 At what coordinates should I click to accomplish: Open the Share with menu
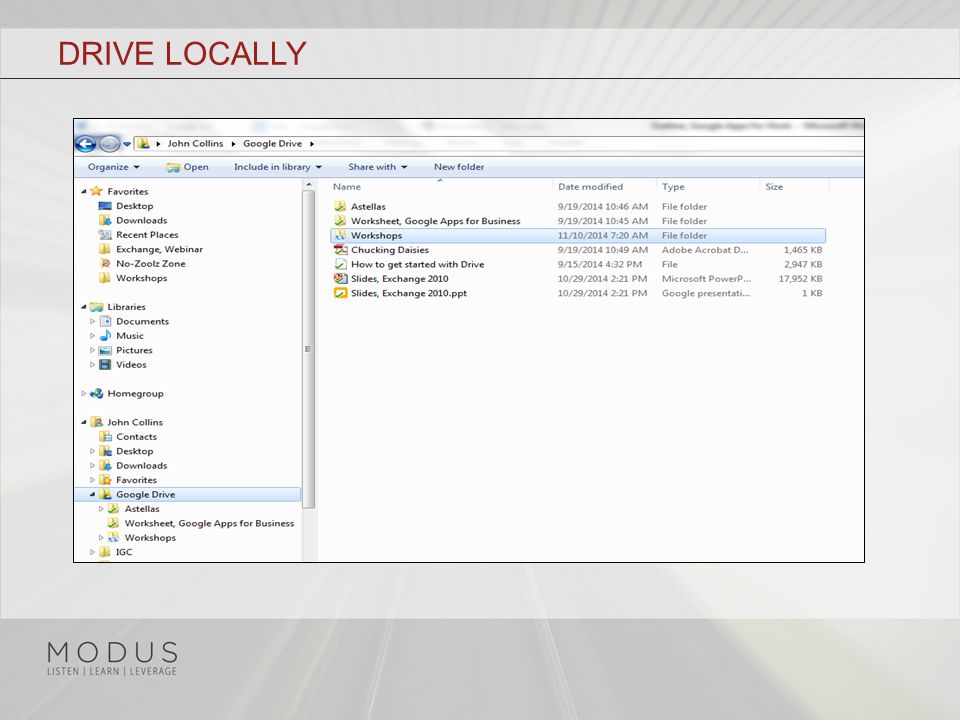pyautogui.click(x=378, y=167)
